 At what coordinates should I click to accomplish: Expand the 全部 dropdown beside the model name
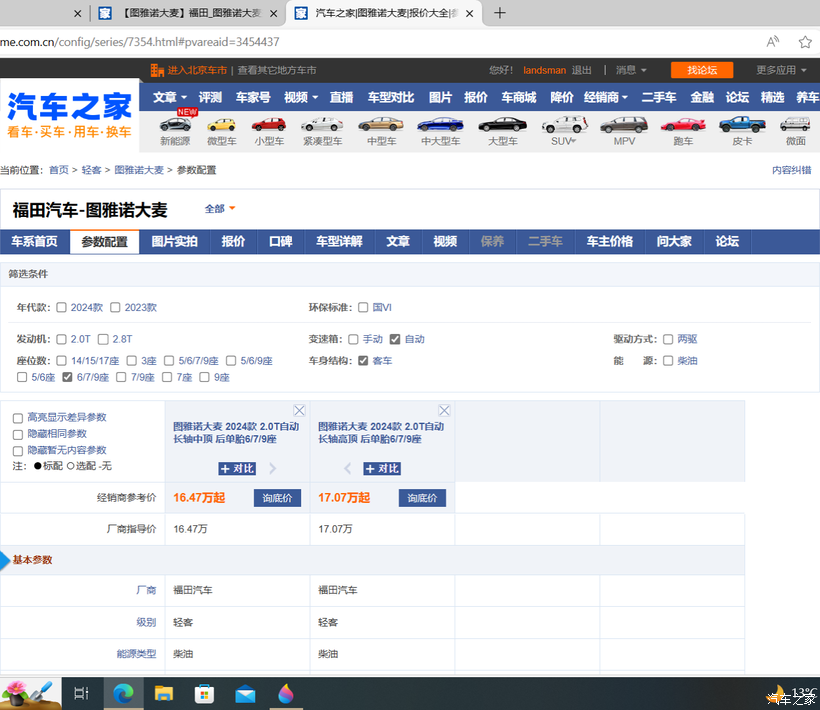(220, 209)
